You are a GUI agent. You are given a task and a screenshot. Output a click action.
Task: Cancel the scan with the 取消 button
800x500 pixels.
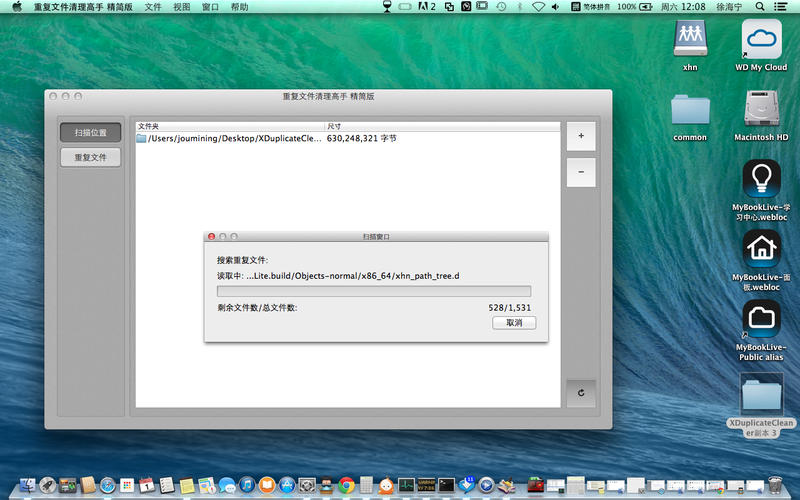[514, 323]
